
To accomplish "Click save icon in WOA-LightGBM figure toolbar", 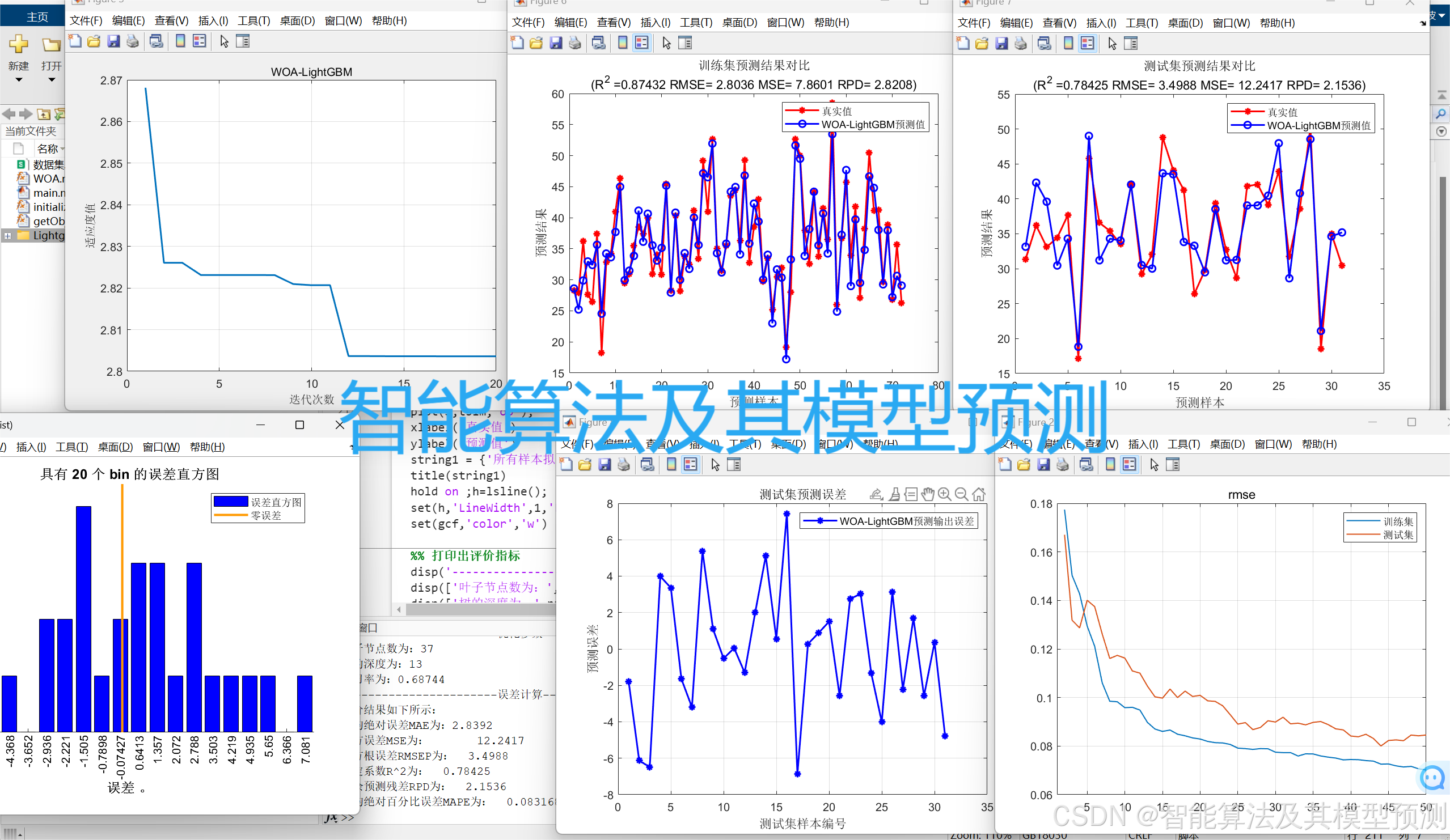I will click(113, 41).
